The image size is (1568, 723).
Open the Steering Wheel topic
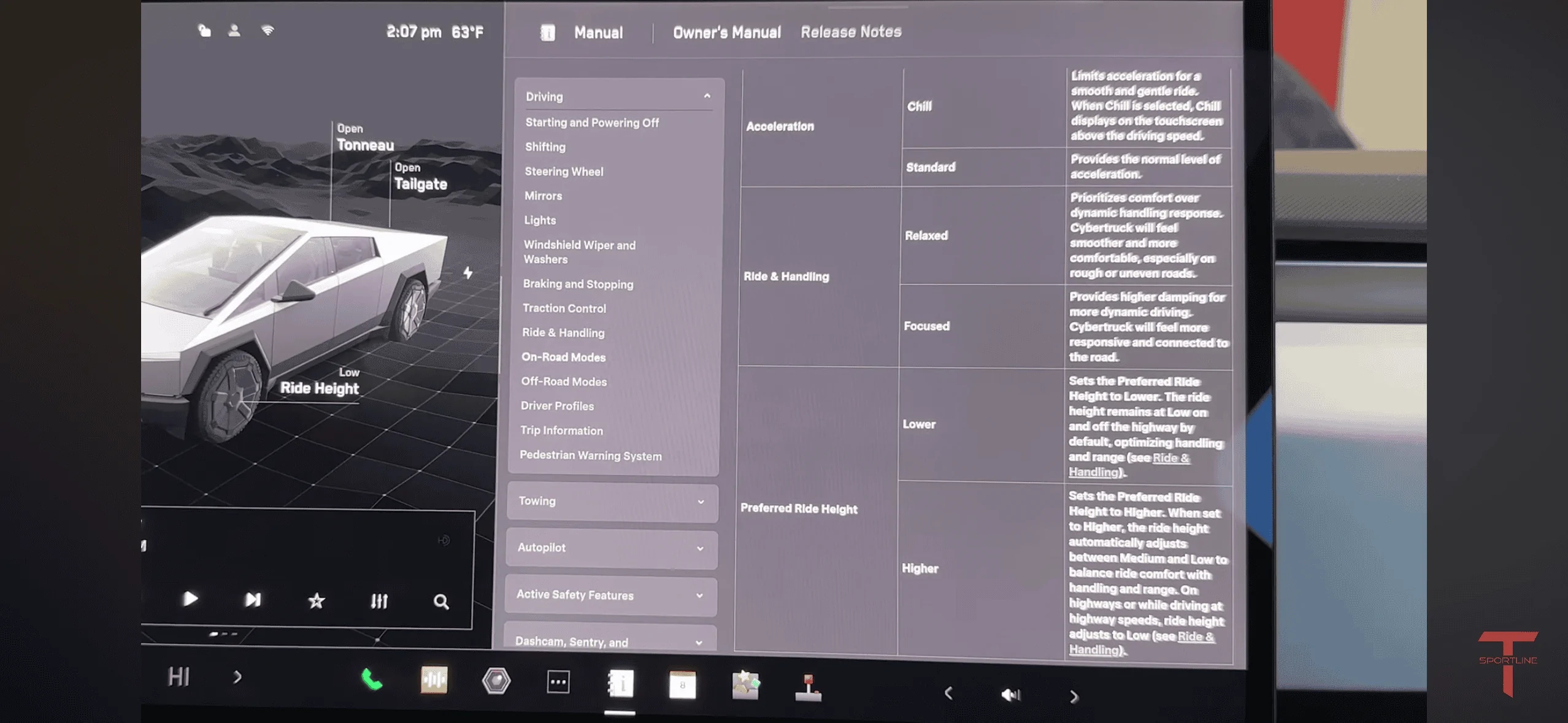tap(564, 172)
